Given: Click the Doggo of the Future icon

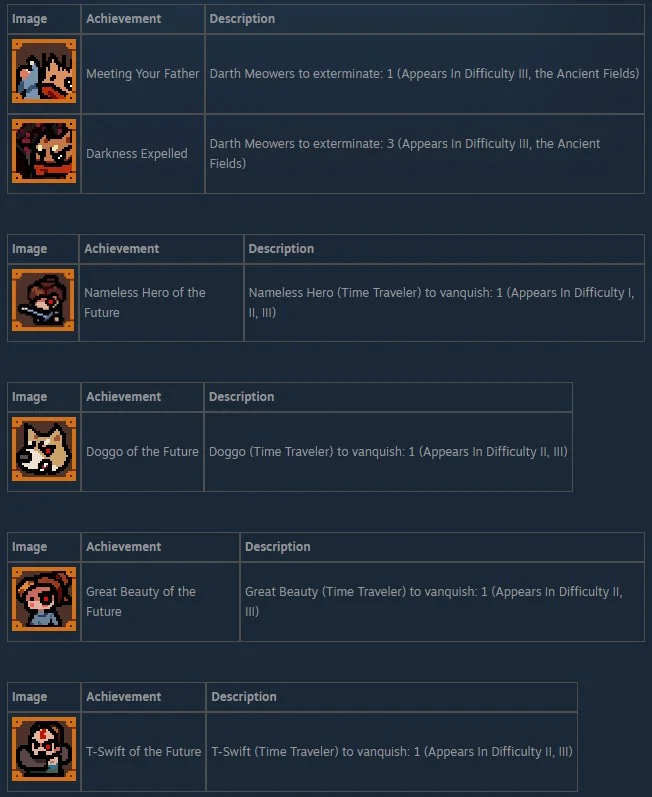Looking at the screenshot, I should (44, 449).
